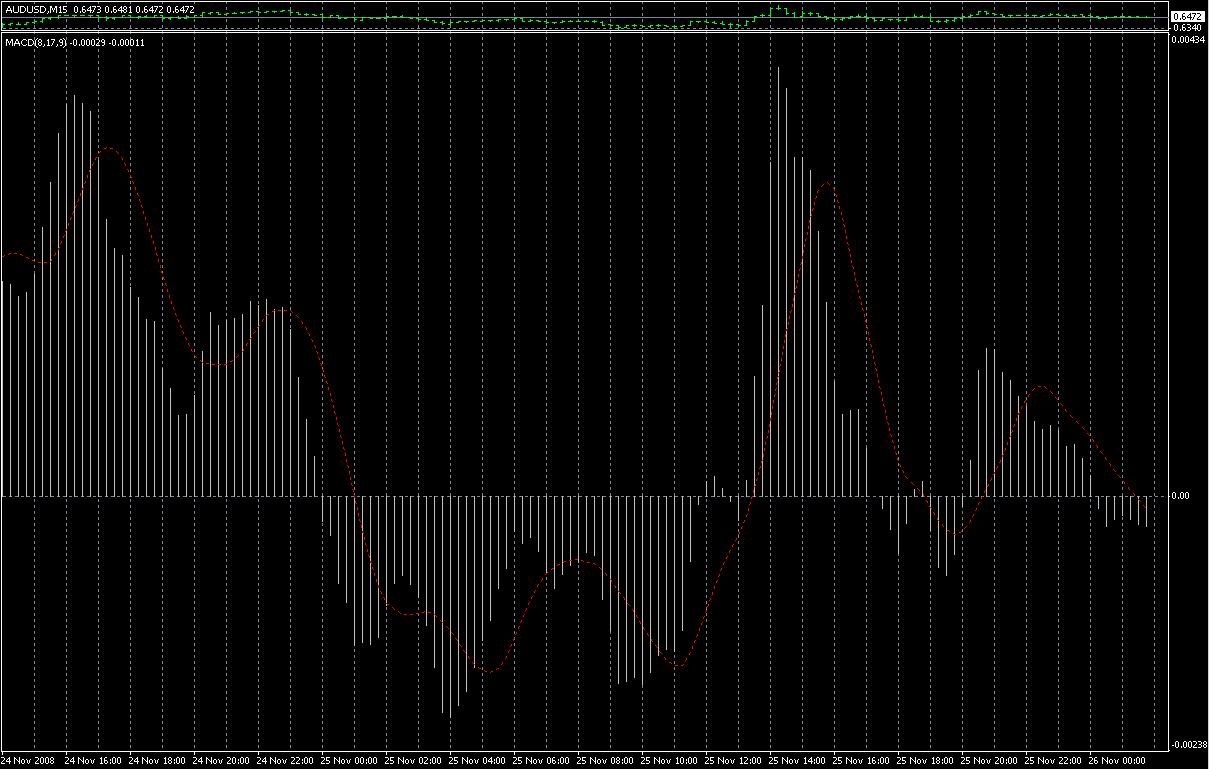This screenshot has height=769, width=1210.
Task: Click the 24 Nov 22:00 time label
Action: click(285, 760)
